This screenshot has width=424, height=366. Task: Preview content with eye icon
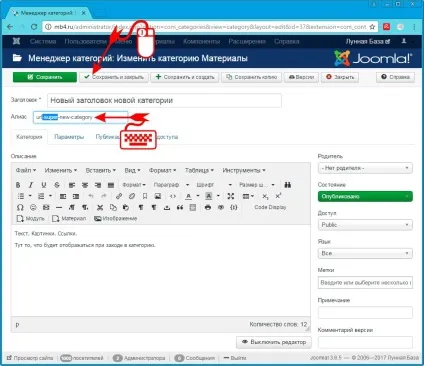pos(221,207)
